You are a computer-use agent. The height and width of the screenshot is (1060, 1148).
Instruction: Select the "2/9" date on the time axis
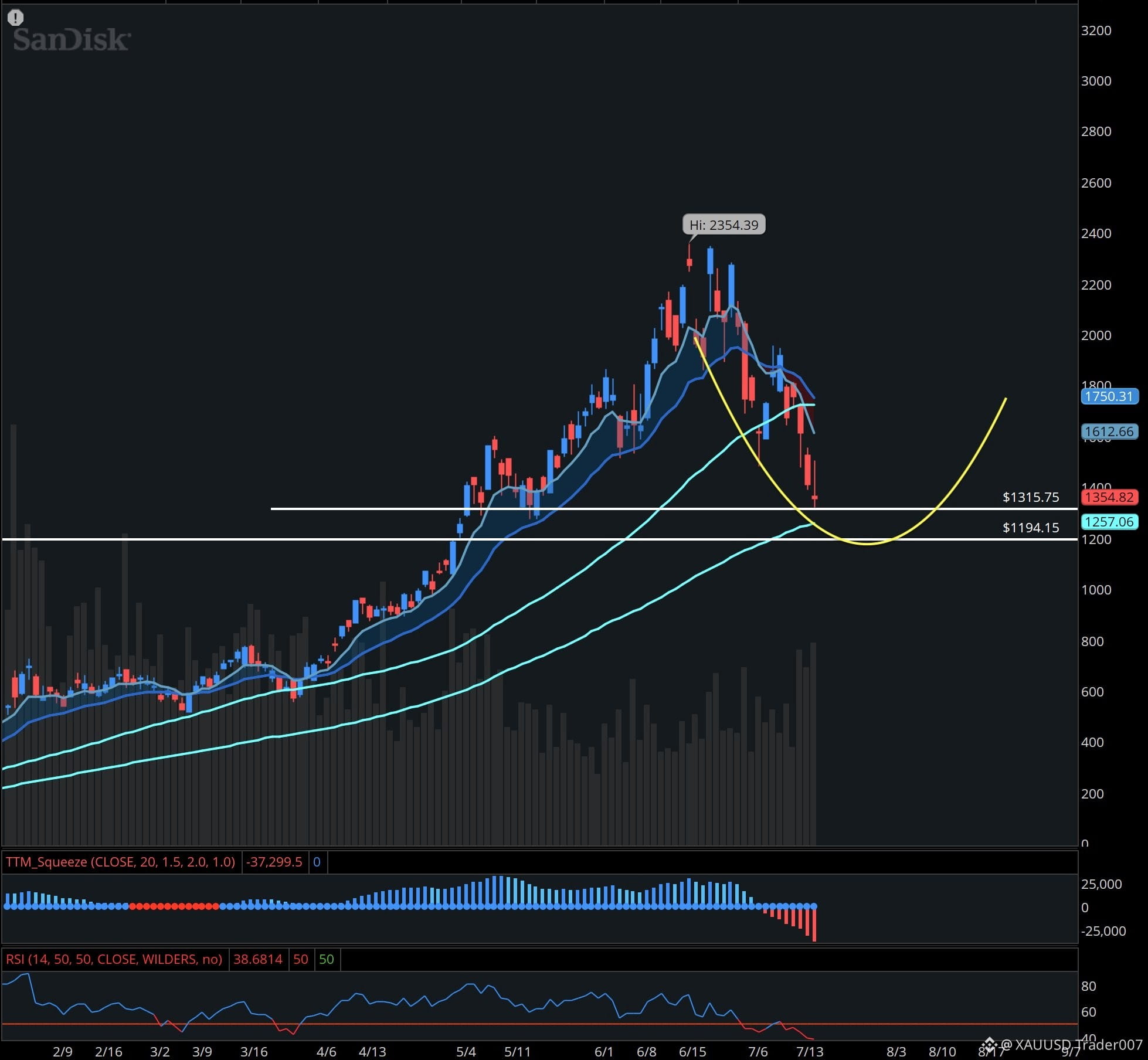tap(63, 1051)
